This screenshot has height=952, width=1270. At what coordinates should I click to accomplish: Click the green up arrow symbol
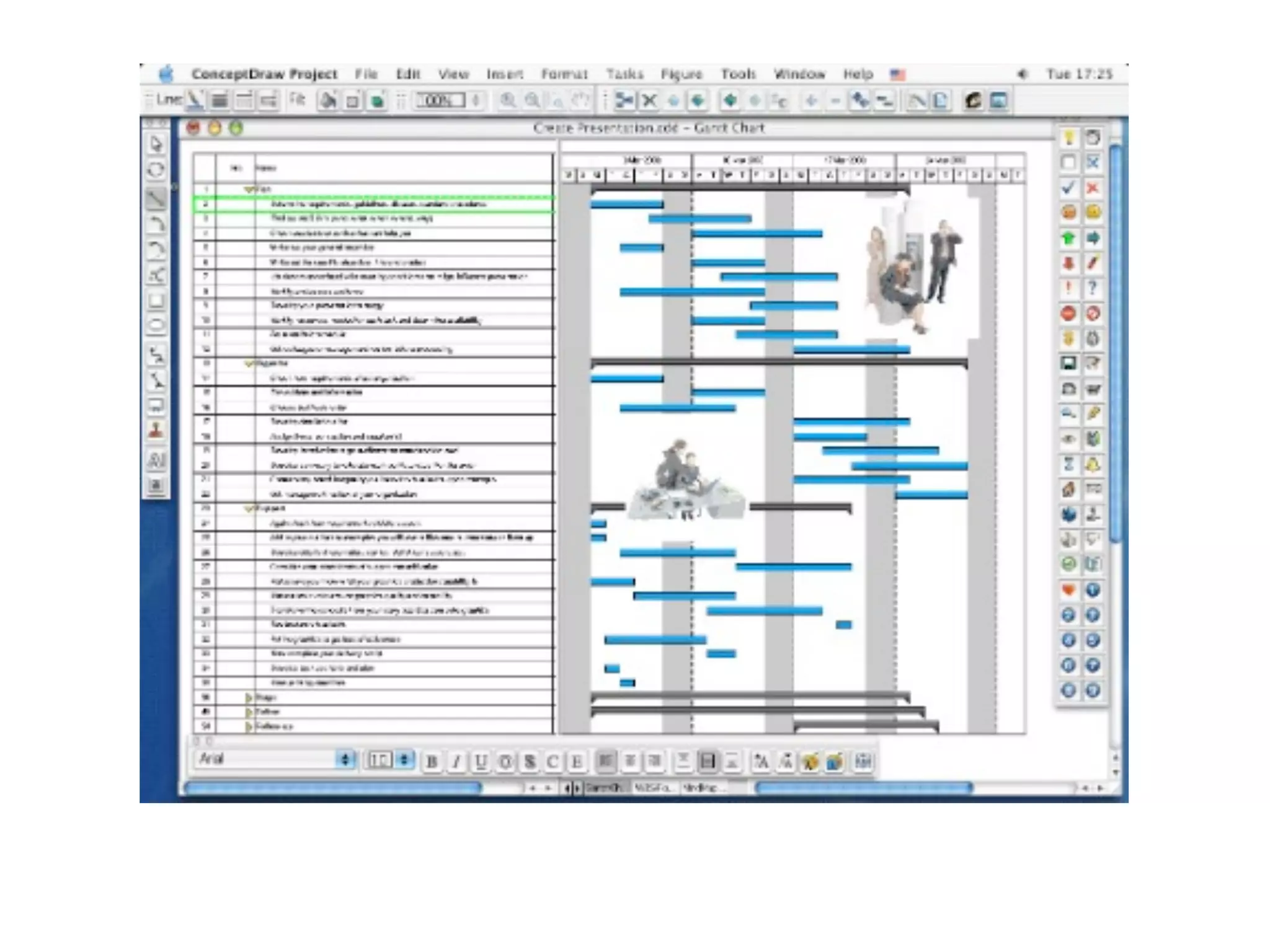point(1068,238)
